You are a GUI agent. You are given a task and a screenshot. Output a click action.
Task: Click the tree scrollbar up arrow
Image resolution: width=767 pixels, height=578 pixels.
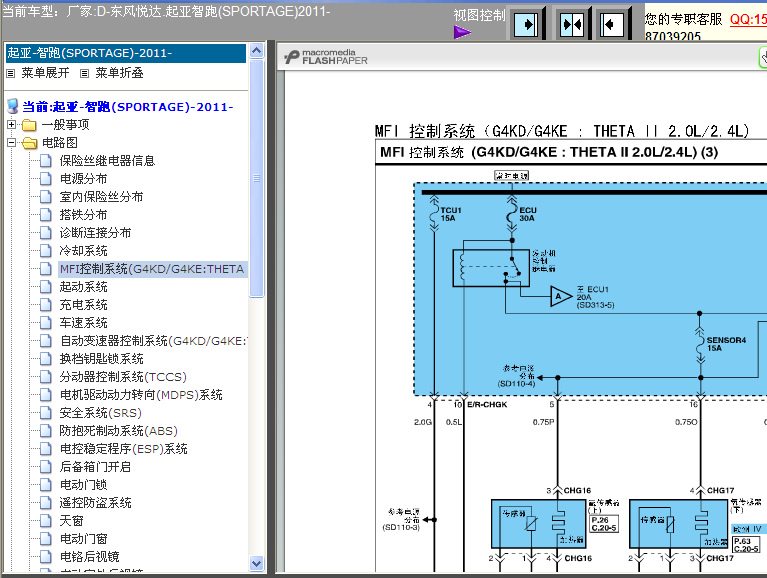coord(256,50)
